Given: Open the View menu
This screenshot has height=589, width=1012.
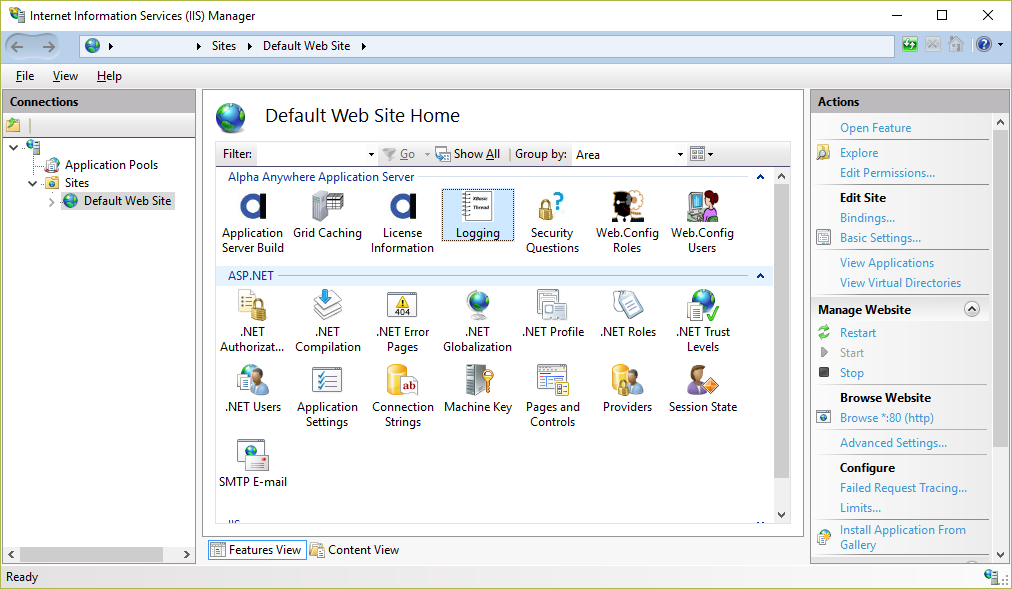Looking at the screenshot, I should (65, 76).
